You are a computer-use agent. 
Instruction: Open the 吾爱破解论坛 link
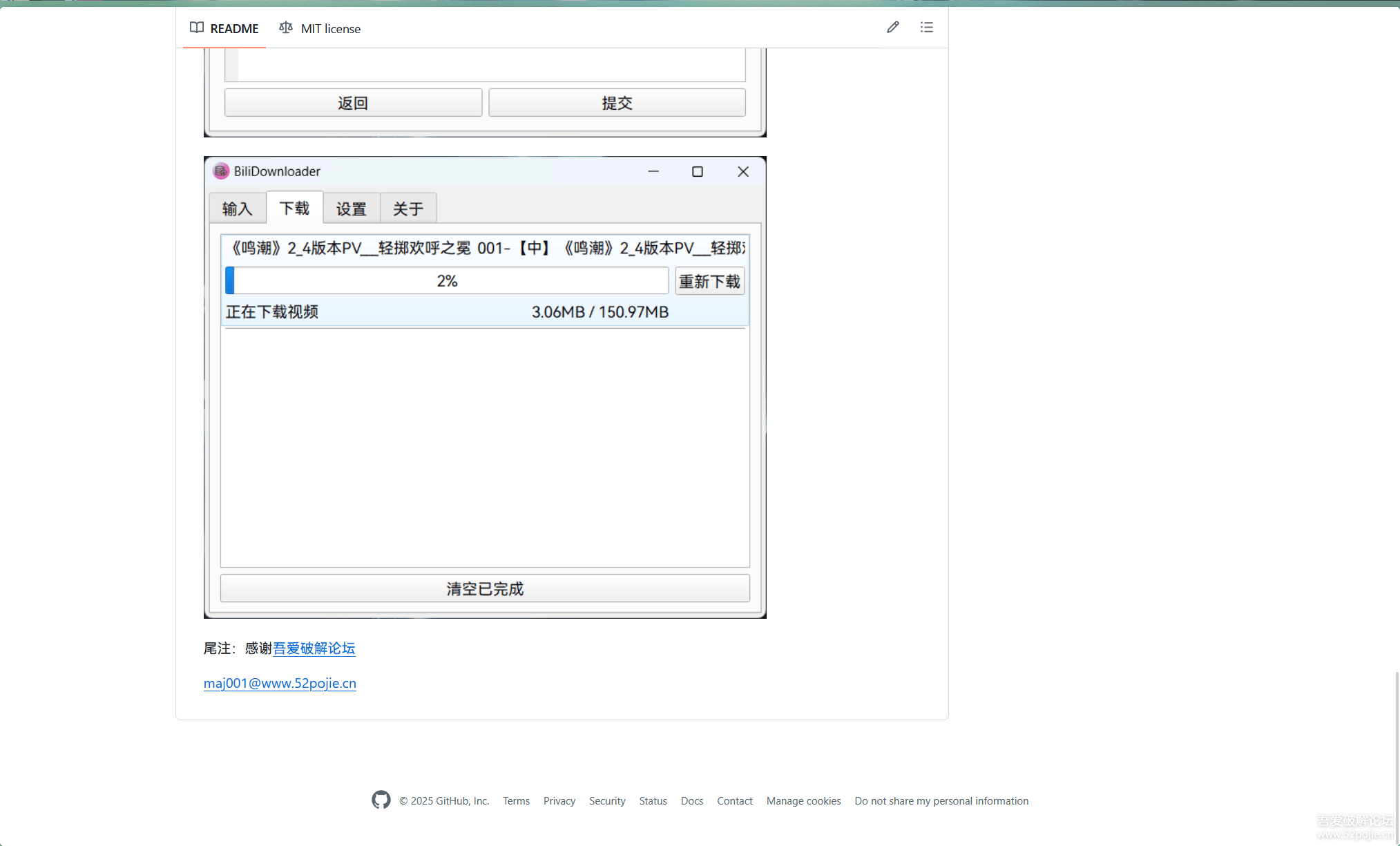(x=314, y=648)
